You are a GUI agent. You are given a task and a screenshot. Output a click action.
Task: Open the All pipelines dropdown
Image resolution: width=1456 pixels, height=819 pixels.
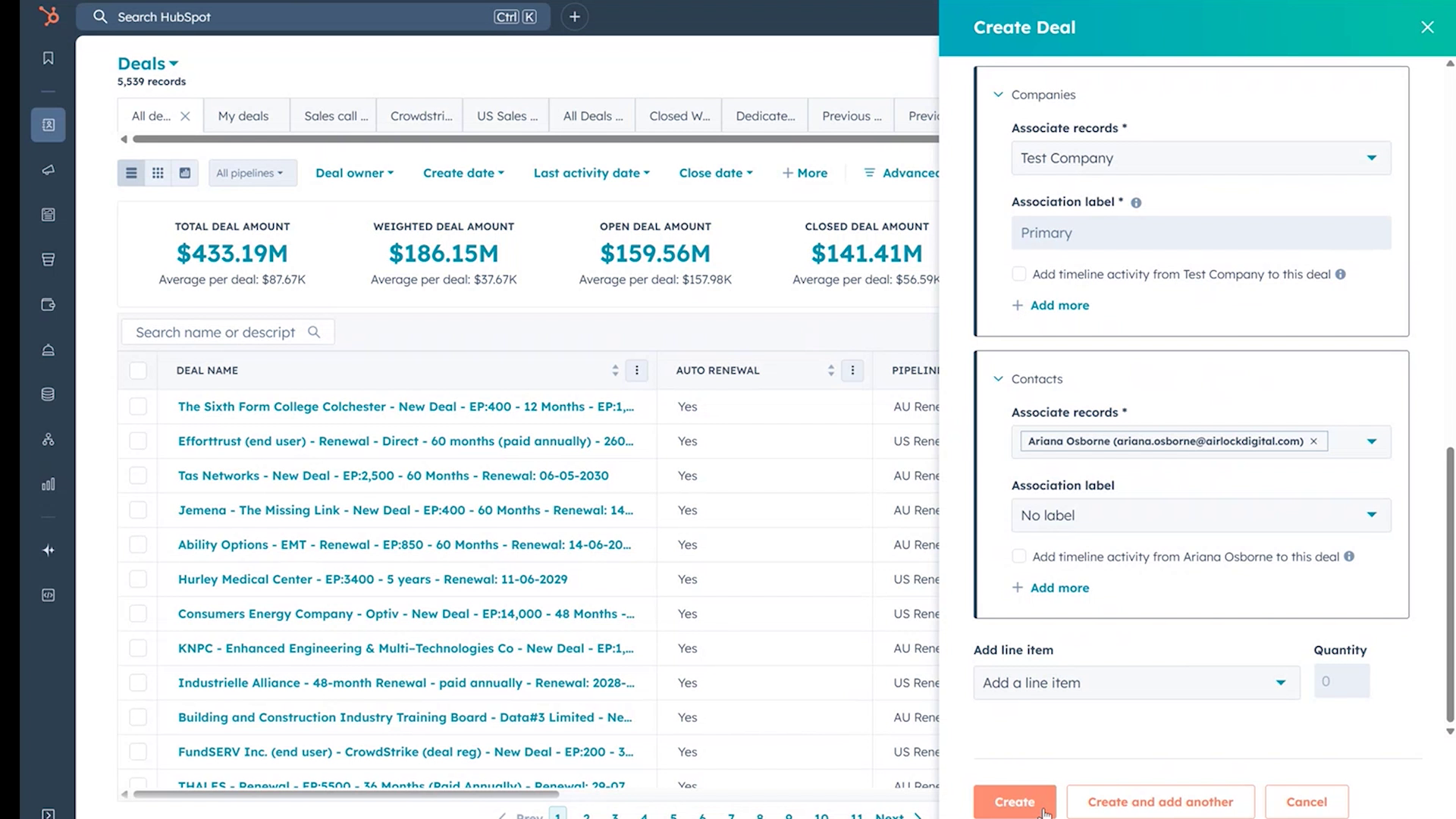(x=252, y=172)
